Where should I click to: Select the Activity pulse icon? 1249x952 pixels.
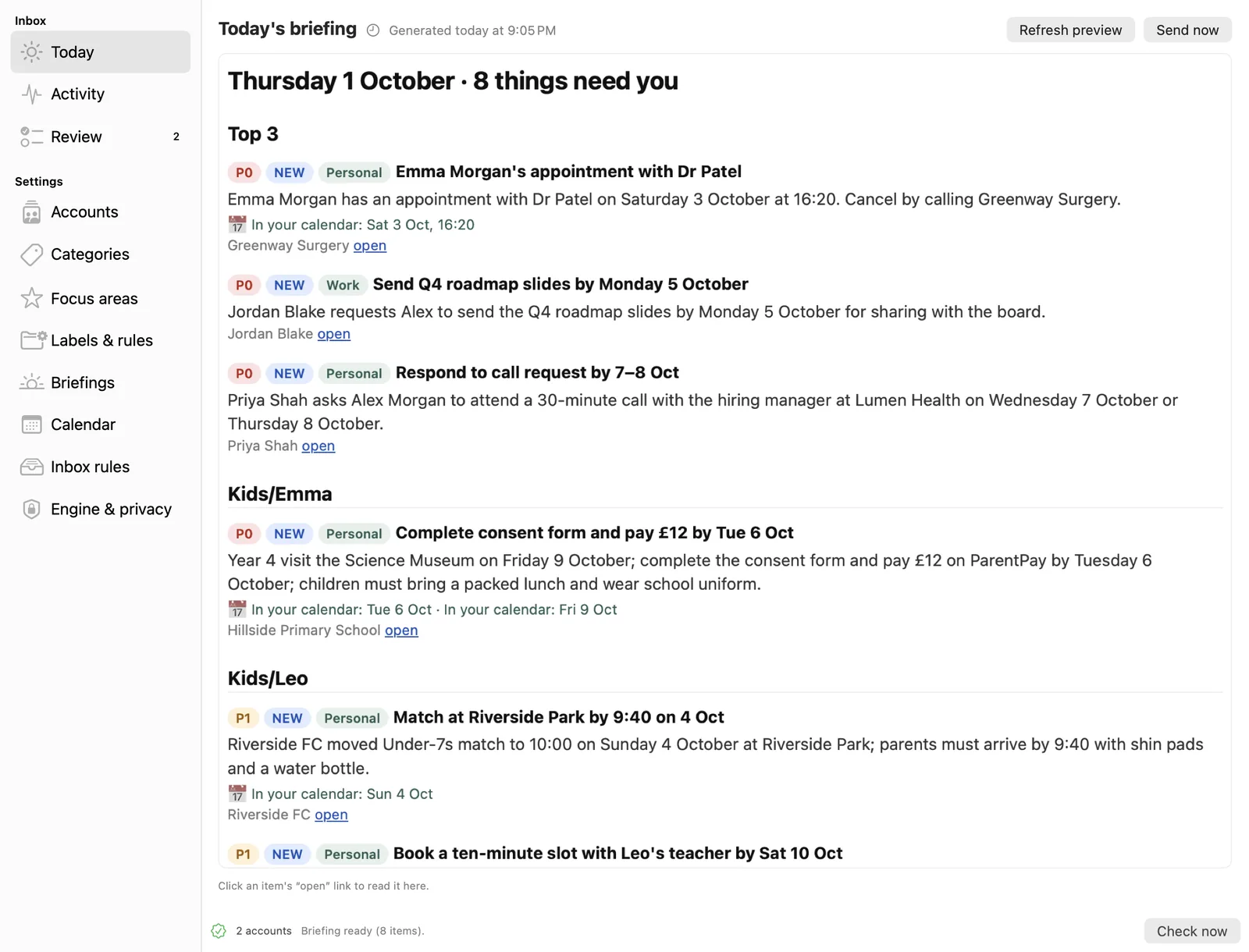31,94
